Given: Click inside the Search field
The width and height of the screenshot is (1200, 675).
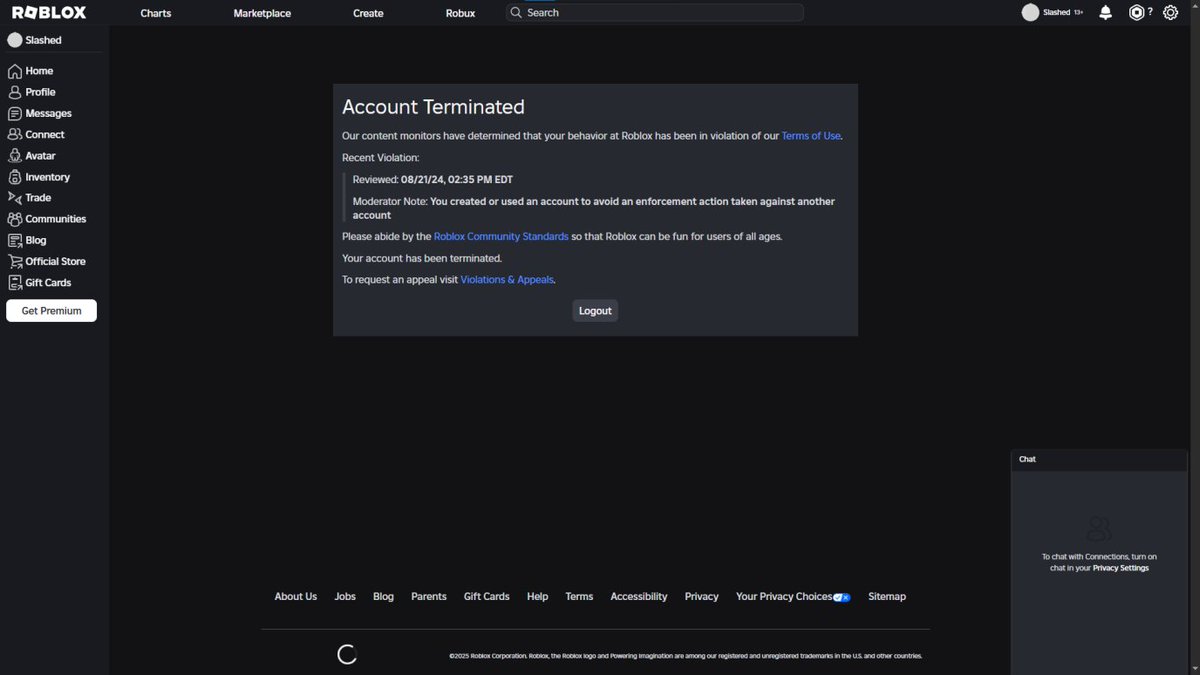Looking at the screenshot, I should pos(655,13).
